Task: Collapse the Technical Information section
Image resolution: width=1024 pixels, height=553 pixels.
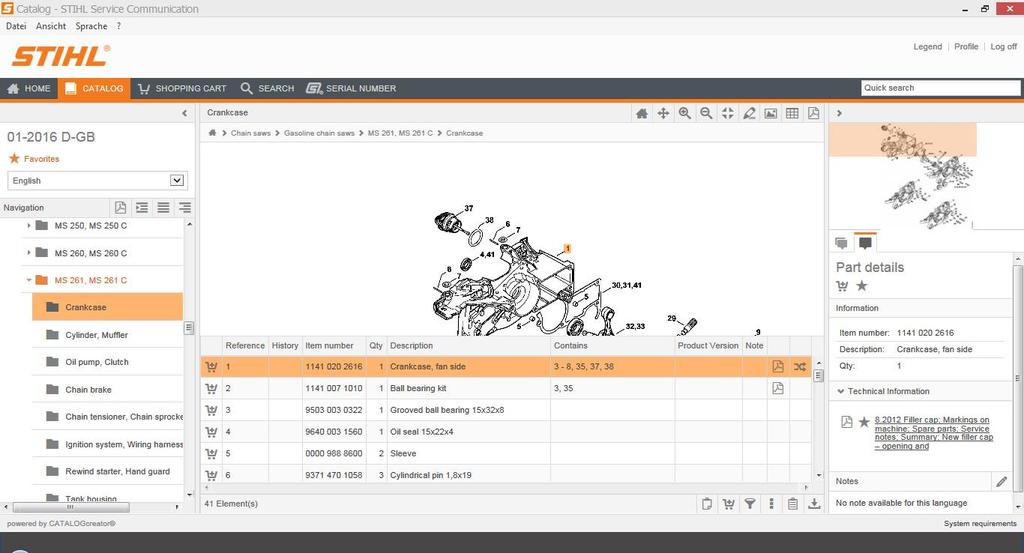Action: (840, 391)
